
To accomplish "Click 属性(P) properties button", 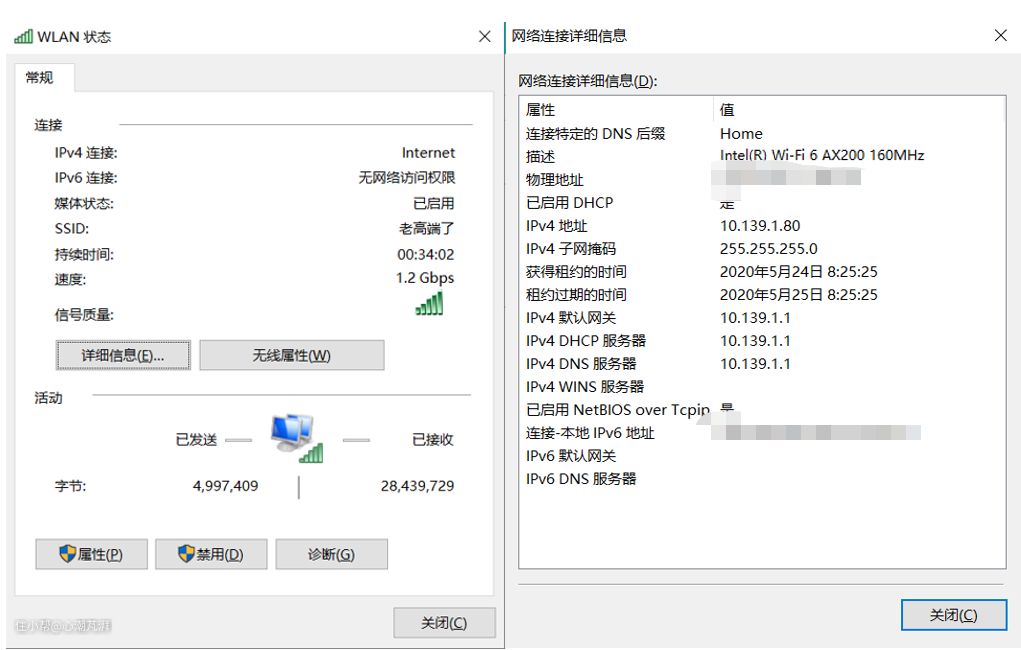I will [91, 554].
